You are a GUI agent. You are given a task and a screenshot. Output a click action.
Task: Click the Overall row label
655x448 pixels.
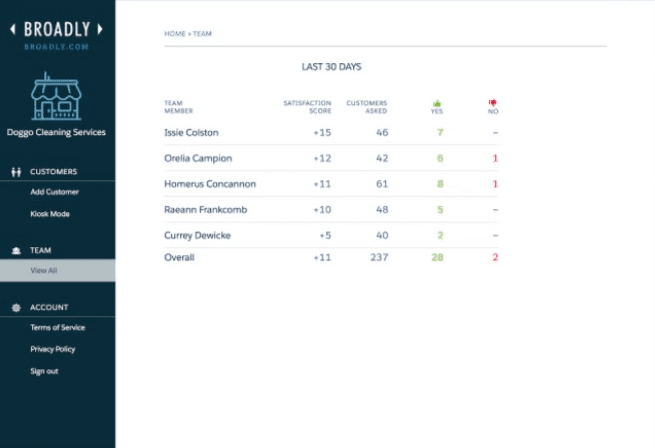point(179,257)
